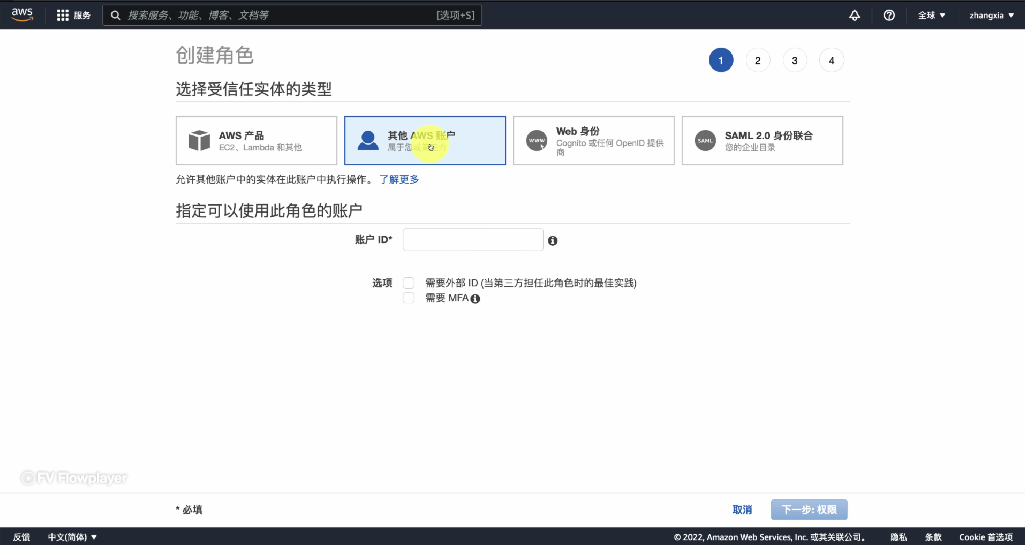
Task: Click the www web identity icon
Action: pos(537,140)
